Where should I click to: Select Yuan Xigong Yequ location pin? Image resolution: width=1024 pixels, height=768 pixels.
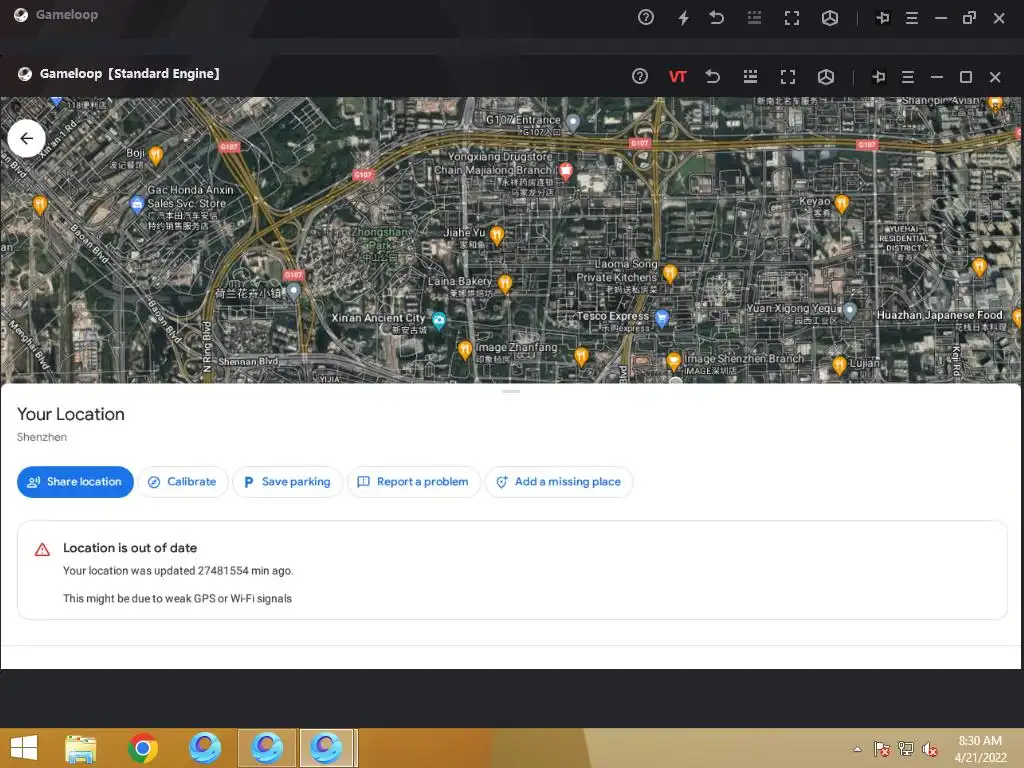[x=849, y=311]
